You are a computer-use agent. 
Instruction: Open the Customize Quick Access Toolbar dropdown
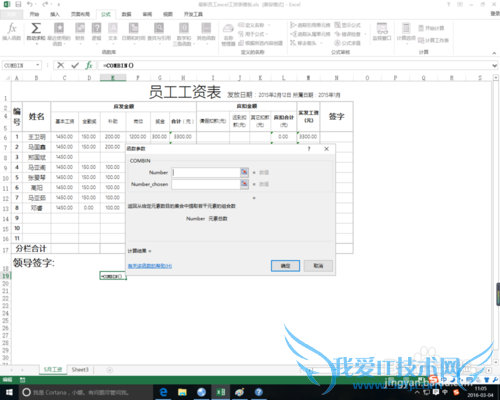(59, 5)
